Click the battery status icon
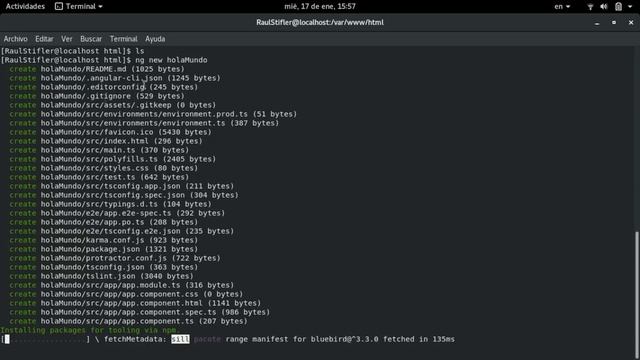The image size is (640, 360). coord(619,7)
